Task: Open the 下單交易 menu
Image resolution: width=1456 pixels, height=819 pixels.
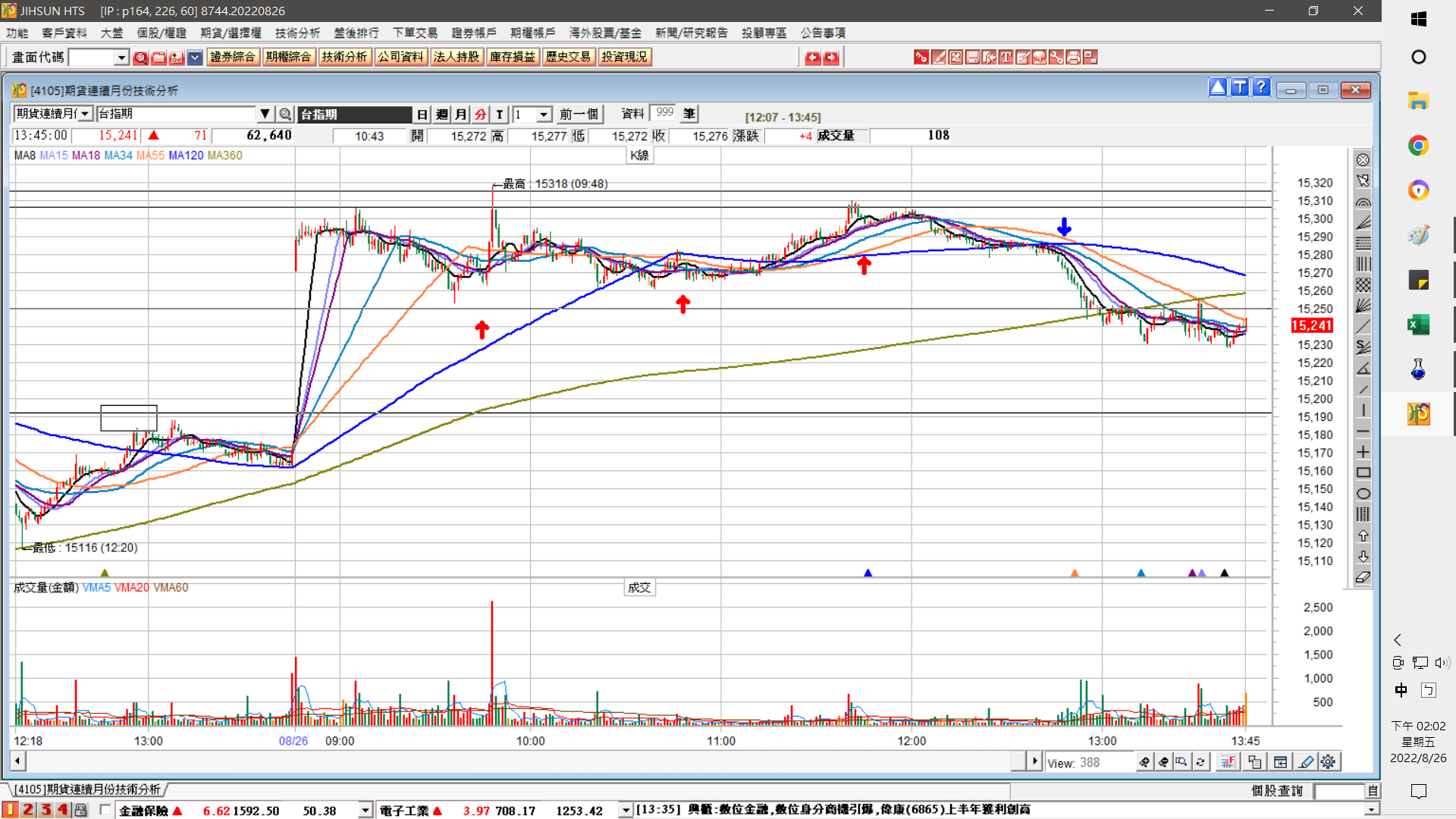Action: 415,33
